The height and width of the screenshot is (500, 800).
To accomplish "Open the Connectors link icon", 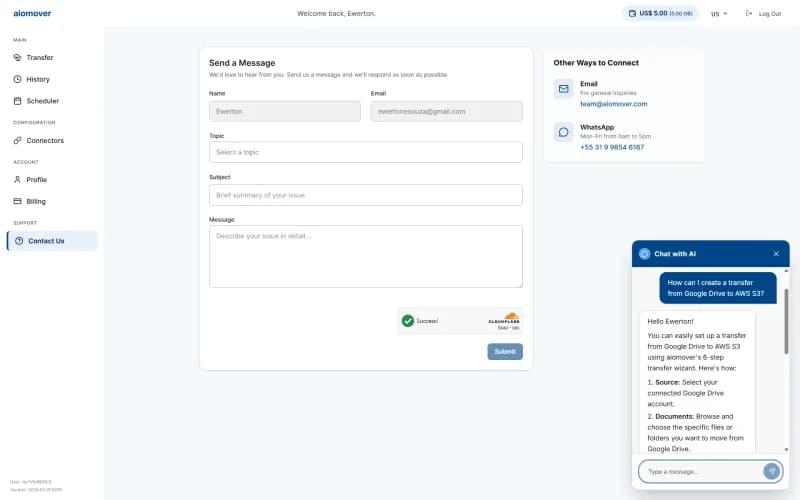I will pyautogui.click(x=17, y=140).
